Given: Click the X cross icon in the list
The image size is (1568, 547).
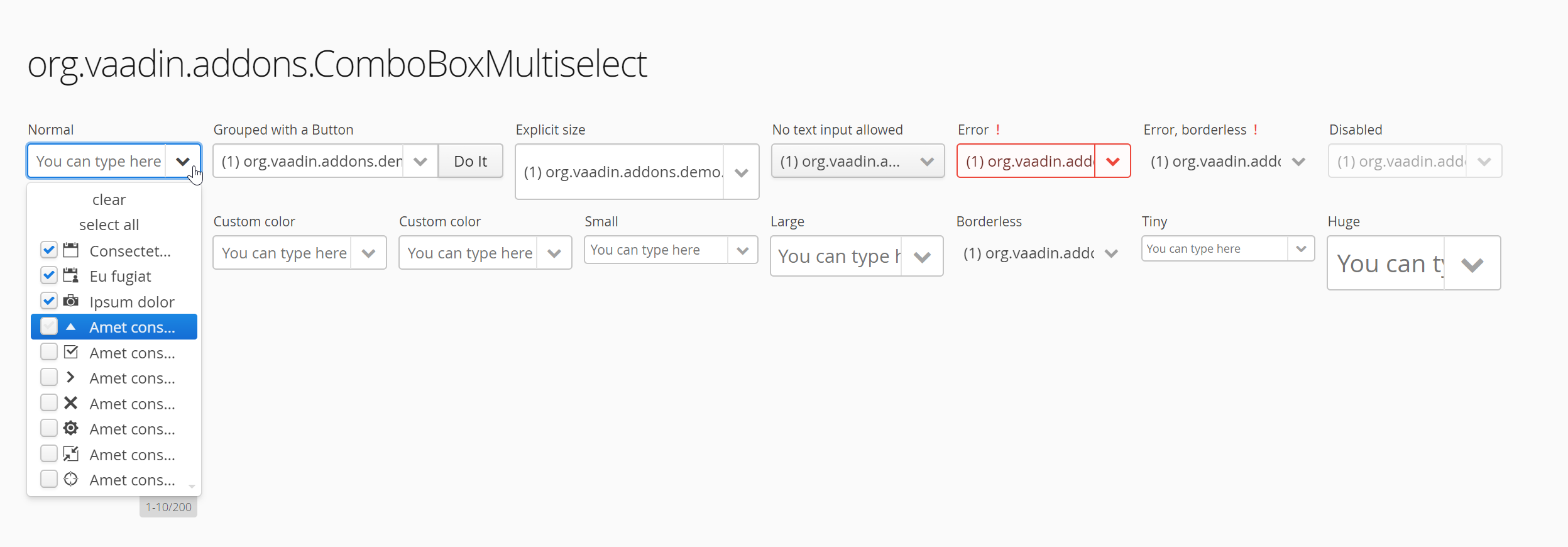Looking at the screenshot, I should pyautogui.click(x=71, y=403).
